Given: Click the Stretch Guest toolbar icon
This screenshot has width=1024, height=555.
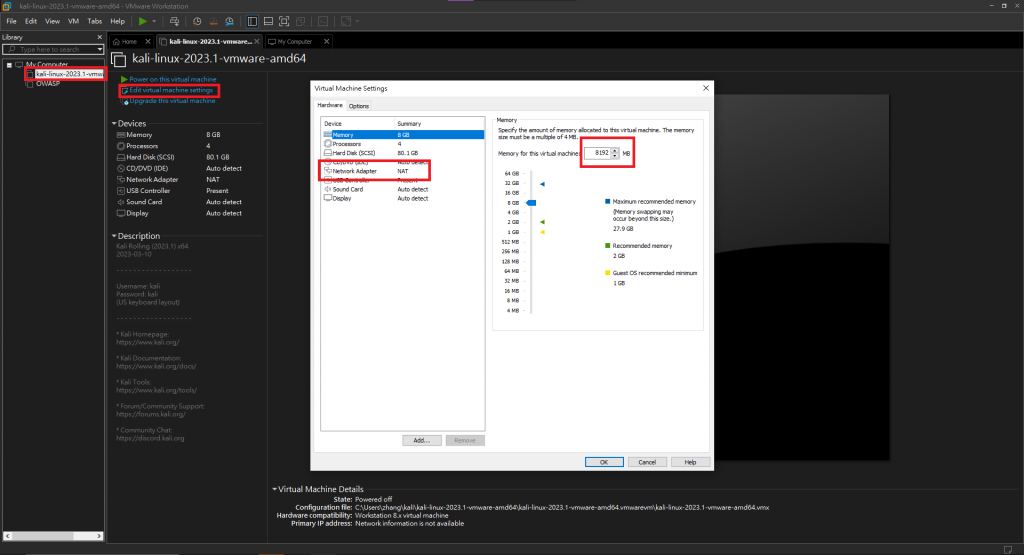Looking at the screenshot, I should (x=346, y=22).
